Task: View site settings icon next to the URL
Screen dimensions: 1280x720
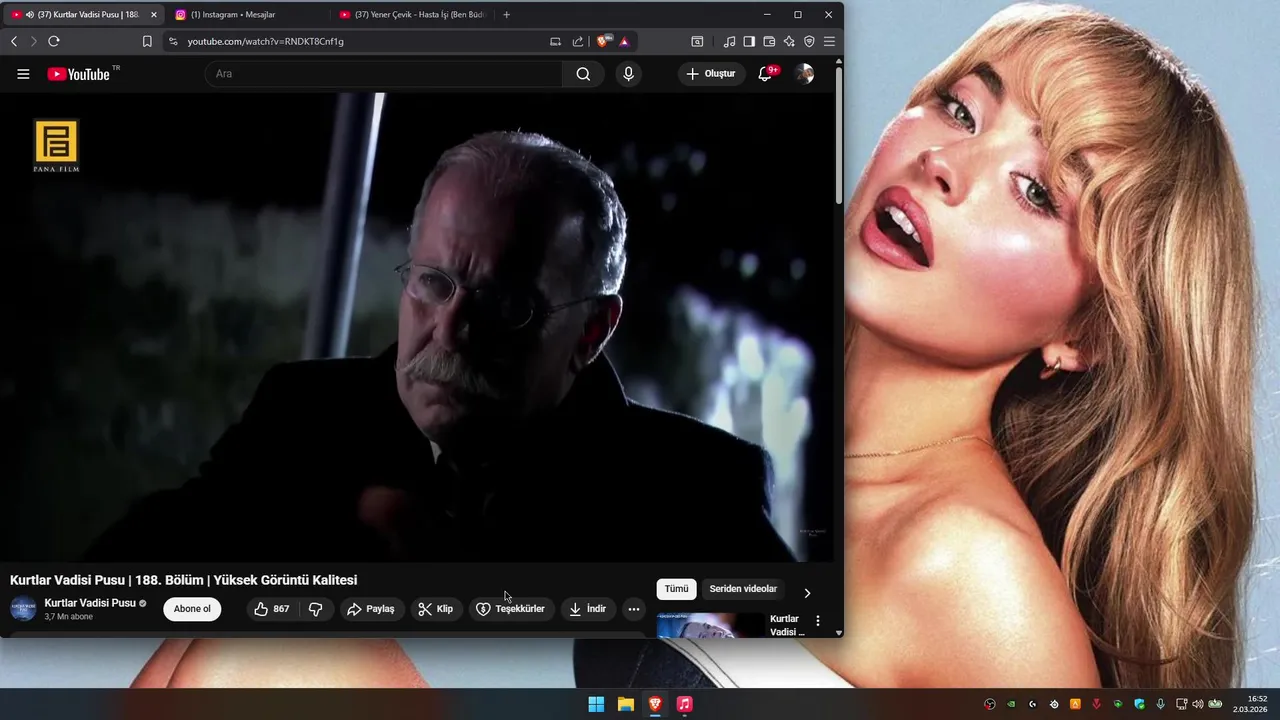Action: click(173, 41)
